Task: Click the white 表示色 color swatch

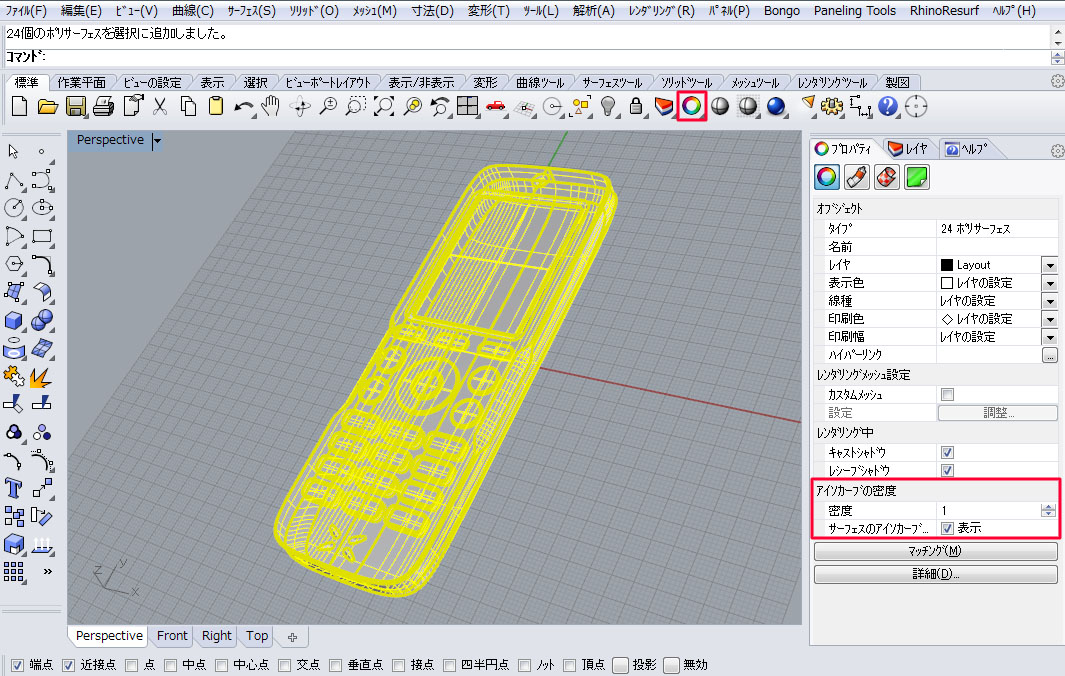Action: coord(947,283)
